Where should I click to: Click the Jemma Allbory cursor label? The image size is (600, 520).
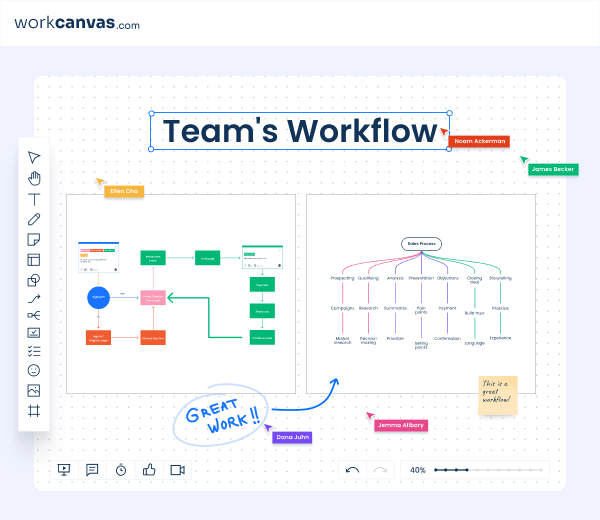point(401,425)
